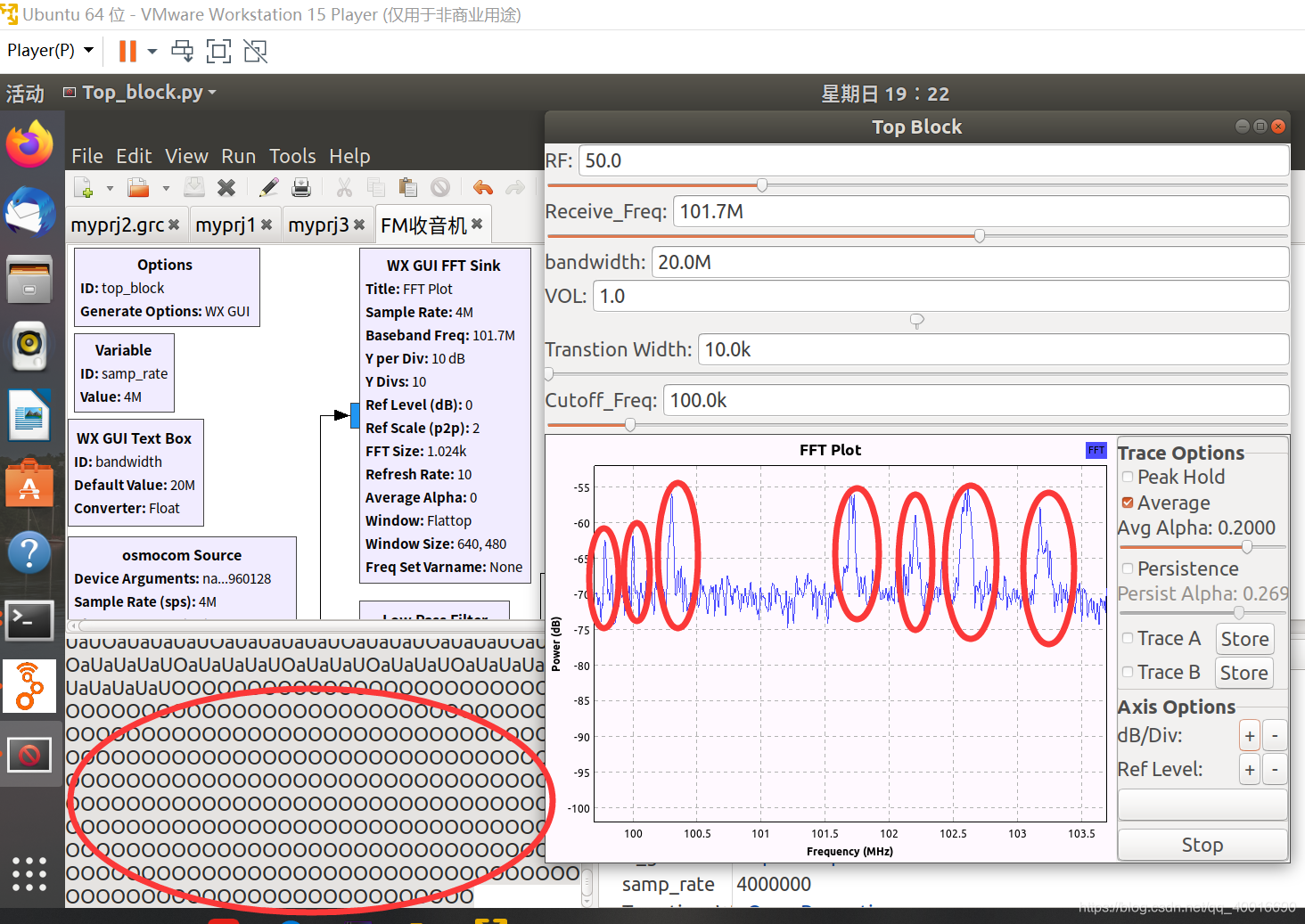Store Trace A

1244,639
